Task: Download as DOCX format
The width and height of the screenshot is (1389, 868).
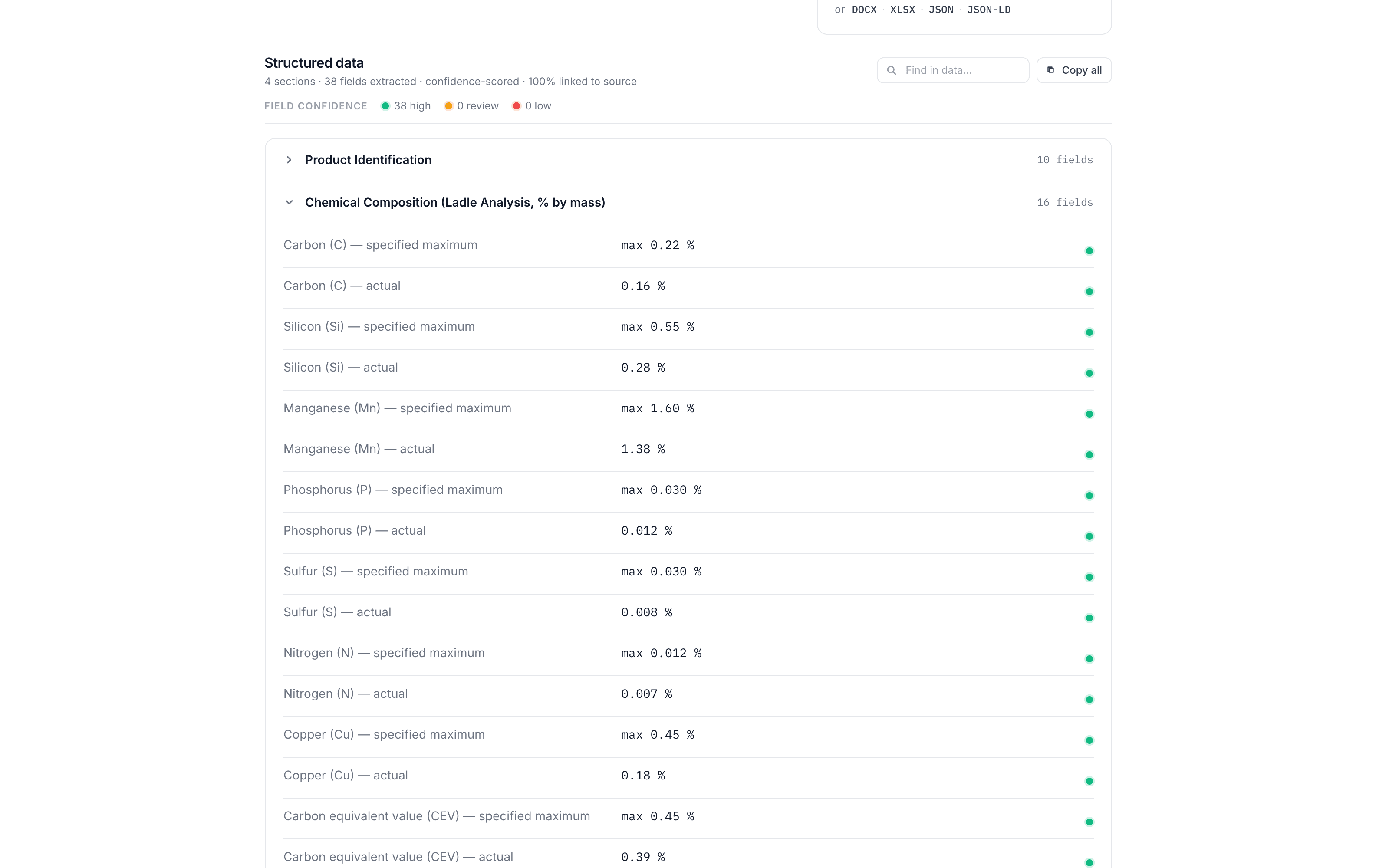Action: [x=864, y=10]
